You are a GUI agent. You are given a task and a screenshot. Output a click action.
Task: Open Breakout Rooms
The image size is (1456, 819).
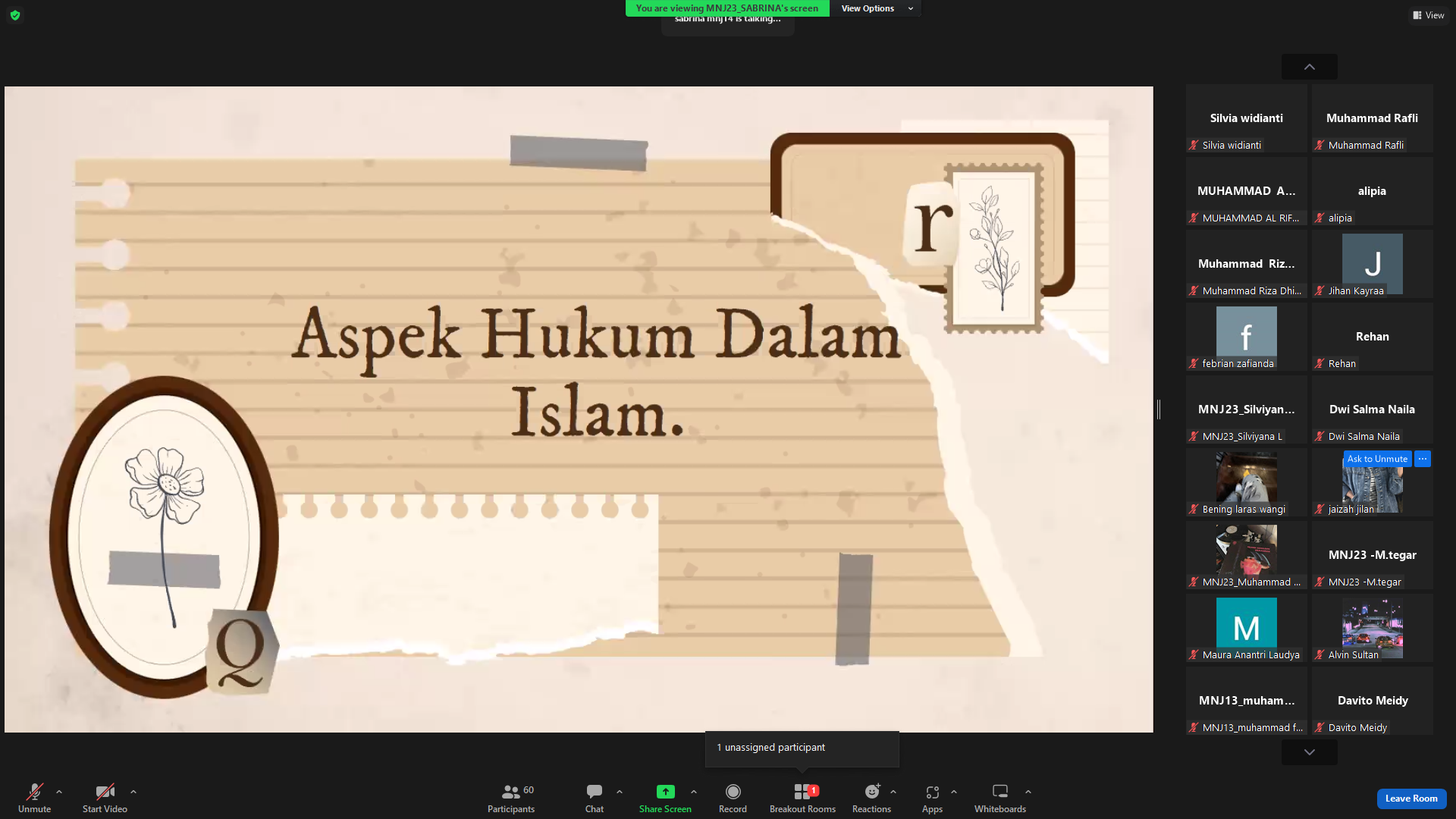(802, 798)
